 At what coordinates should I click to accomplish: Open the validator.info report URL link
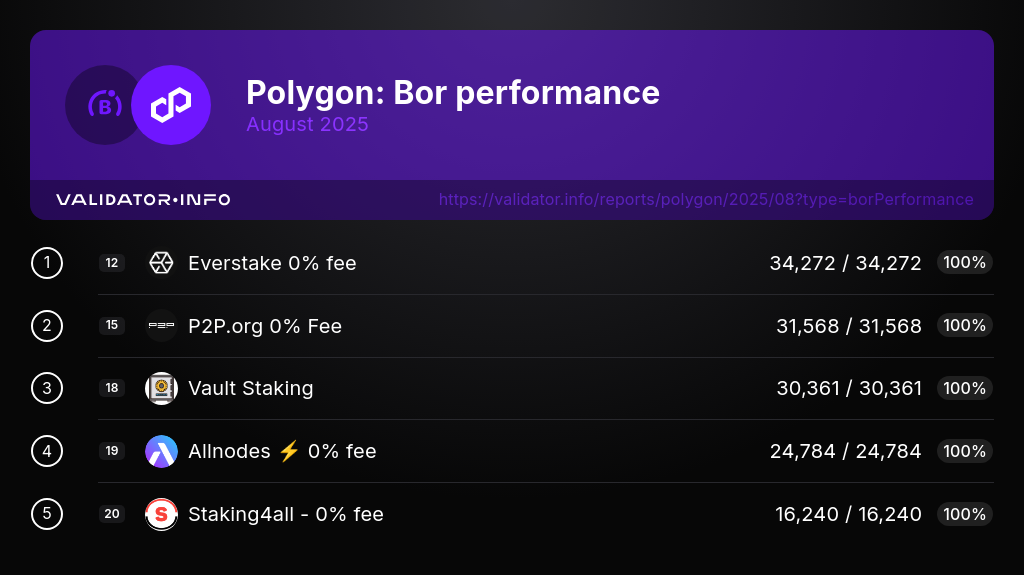[705, 200]
